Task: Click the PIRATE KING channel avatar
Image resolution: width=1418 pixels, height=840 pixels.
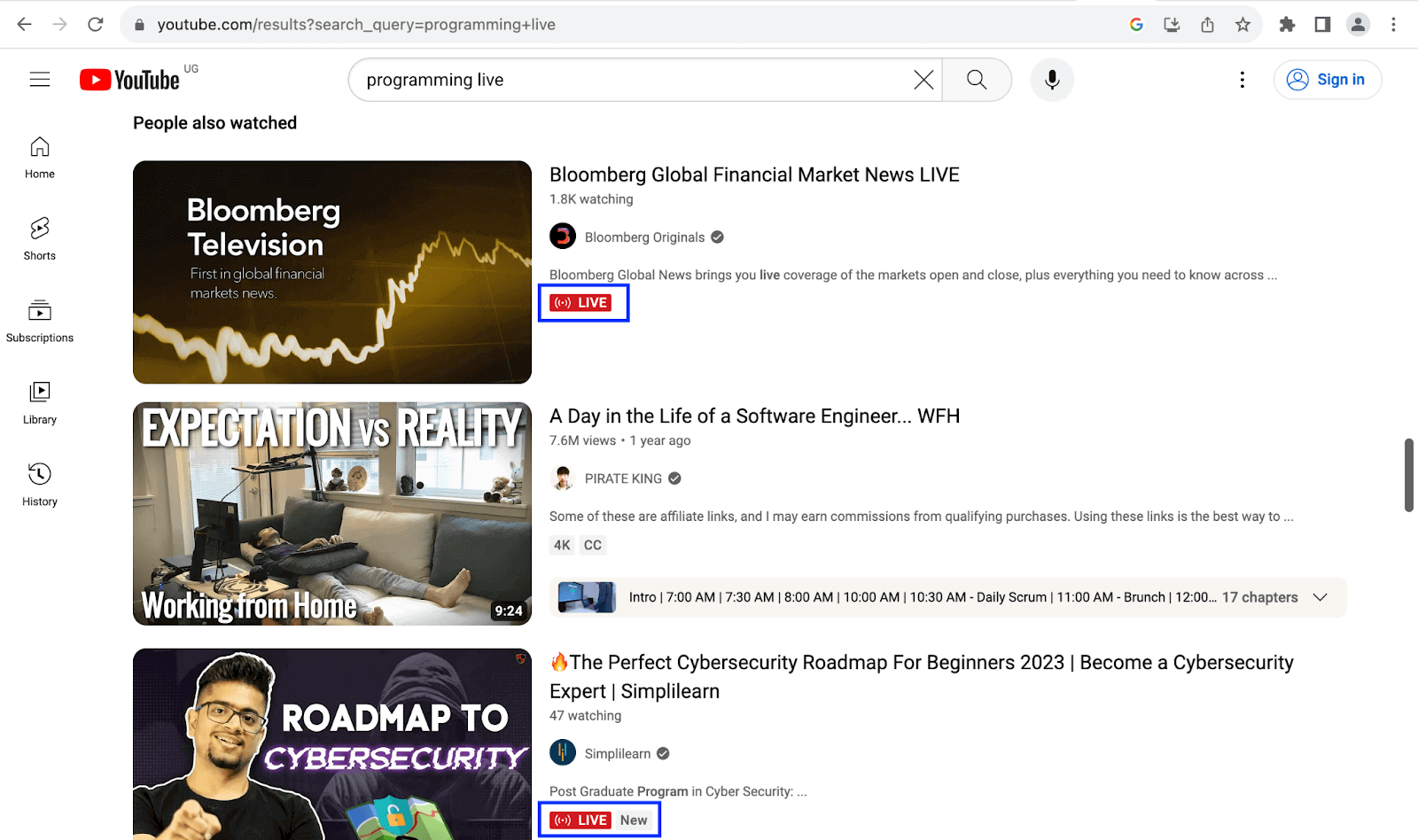Action: click(x=563, y=478)
